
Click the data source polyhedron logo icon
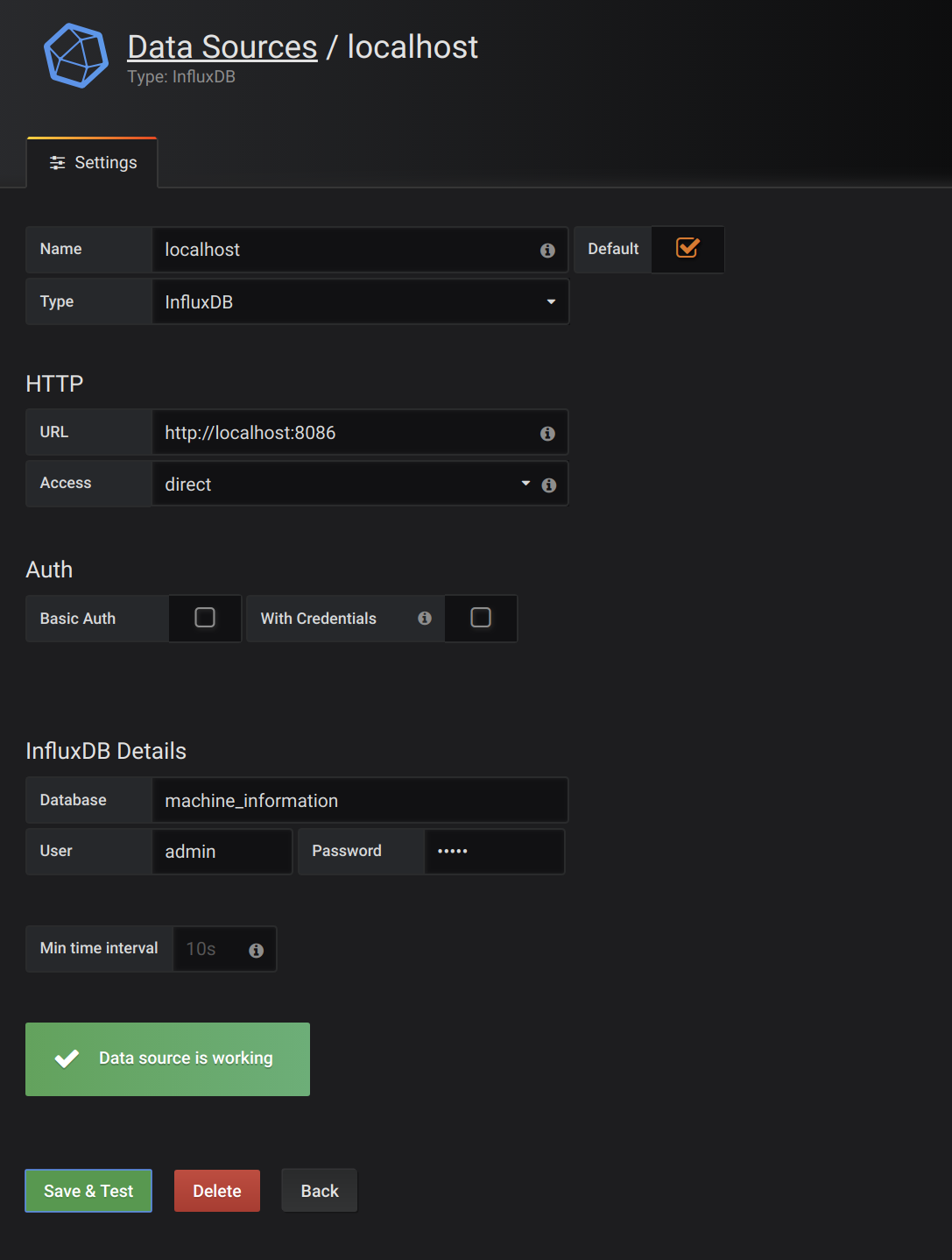76,56
